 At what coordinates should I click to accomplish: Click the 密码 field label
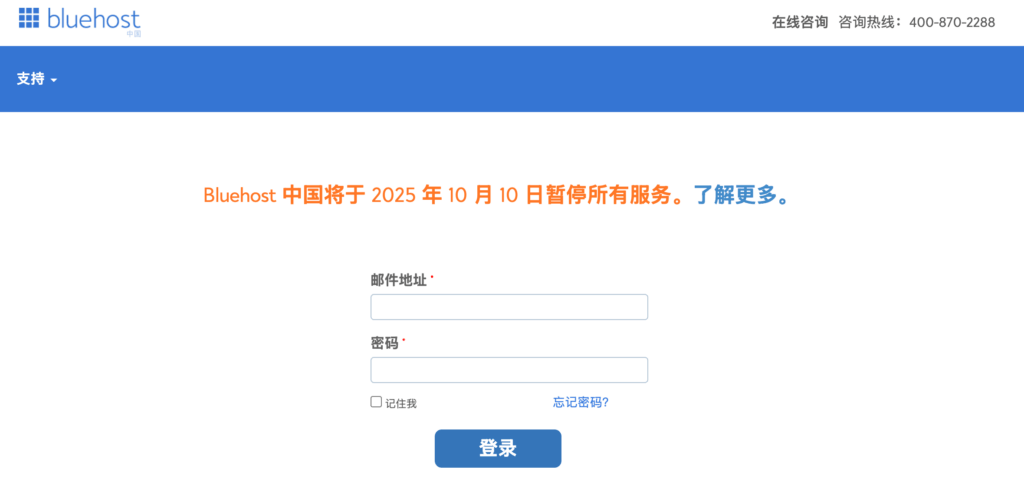(x=384, y=343)
